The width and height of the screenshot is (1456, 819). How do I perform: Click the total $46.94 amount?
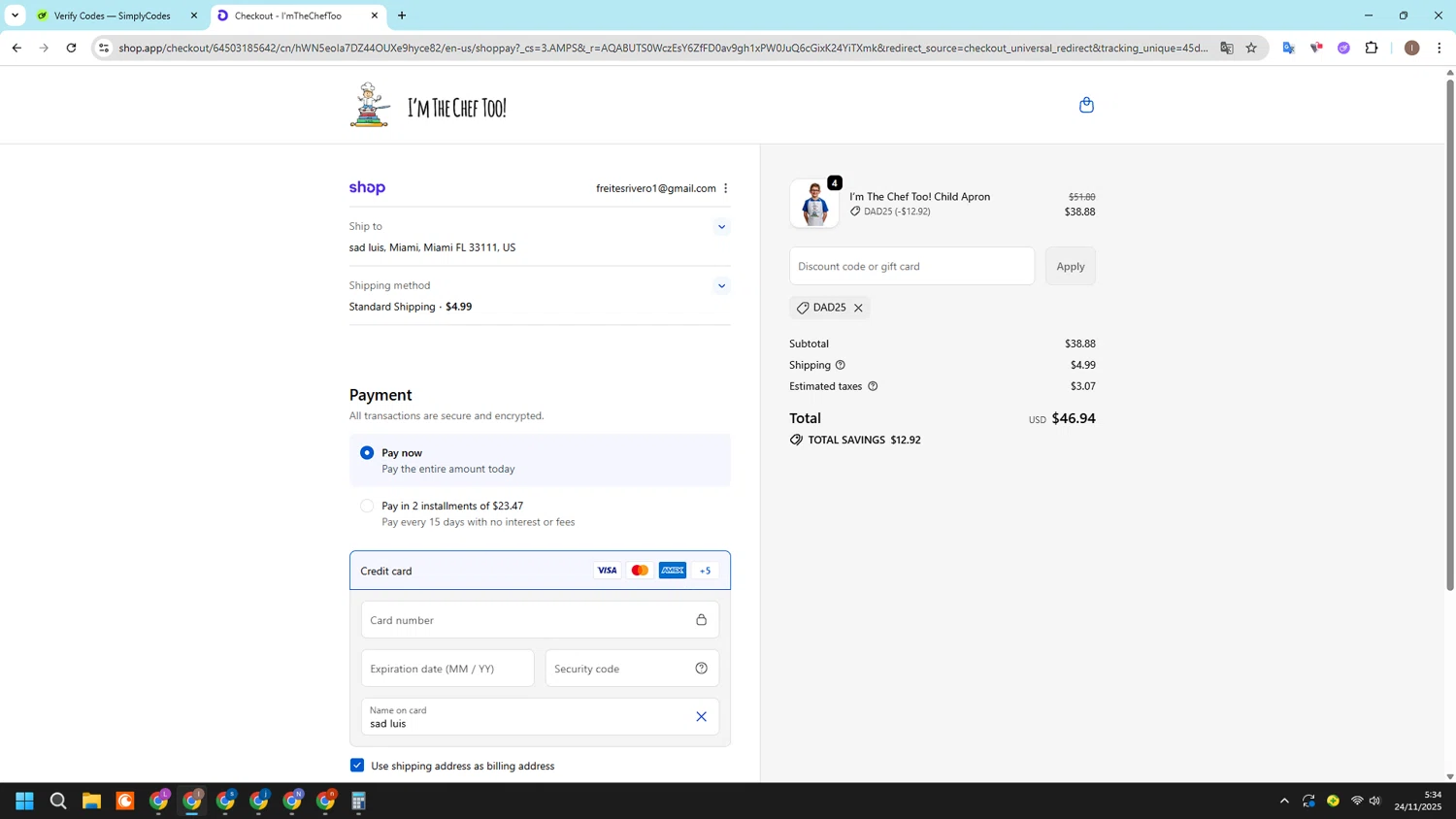[x=1074, y=418]
